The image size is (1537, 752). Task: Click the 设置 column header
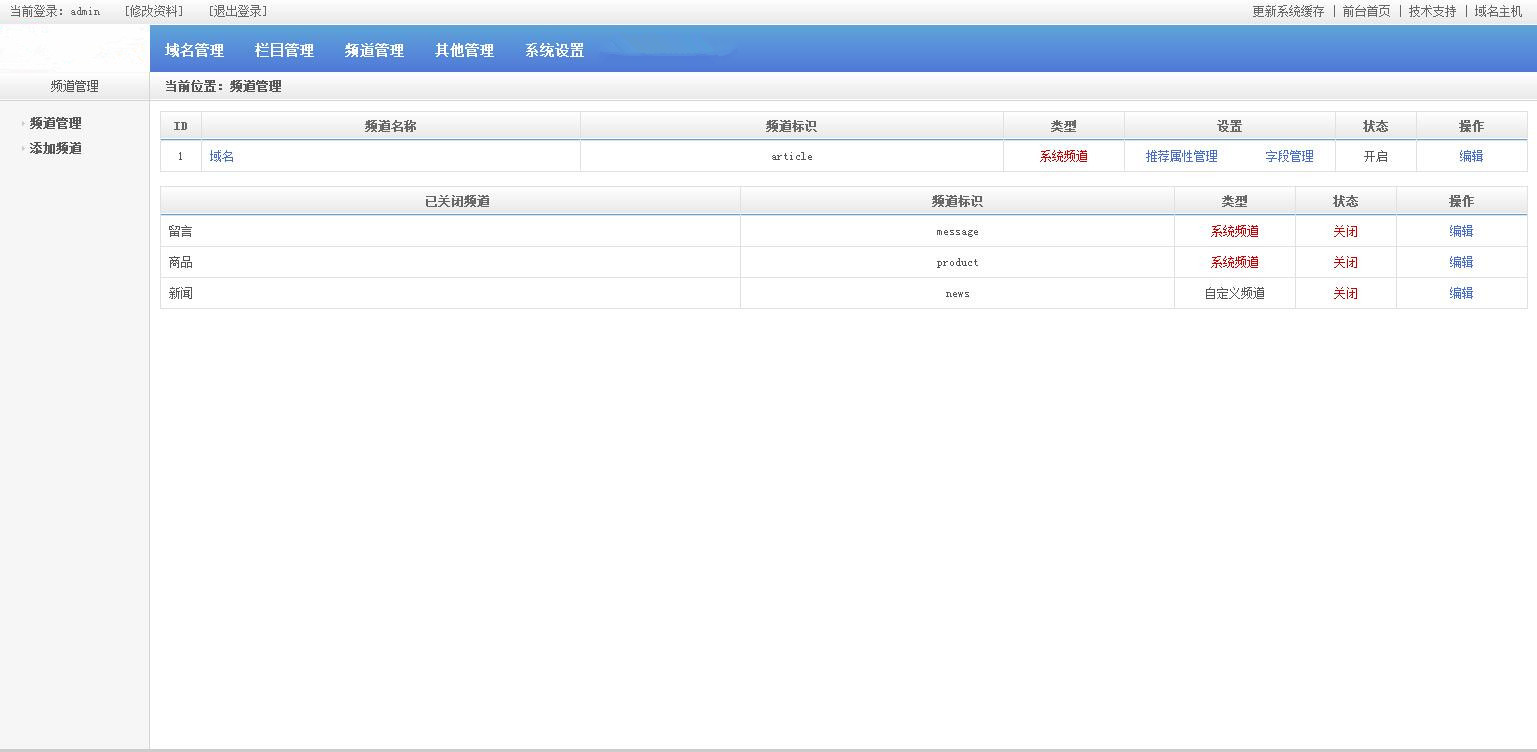[1230, 126]
